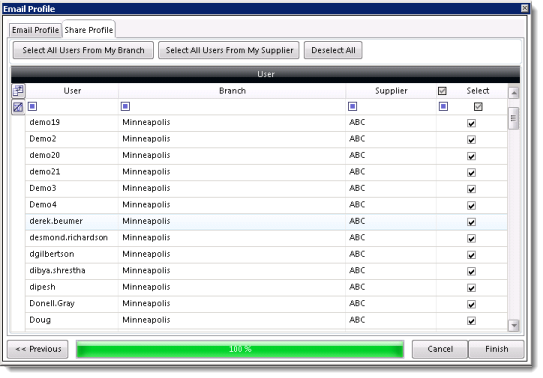Click the column chooser icon beside User header

18,91
